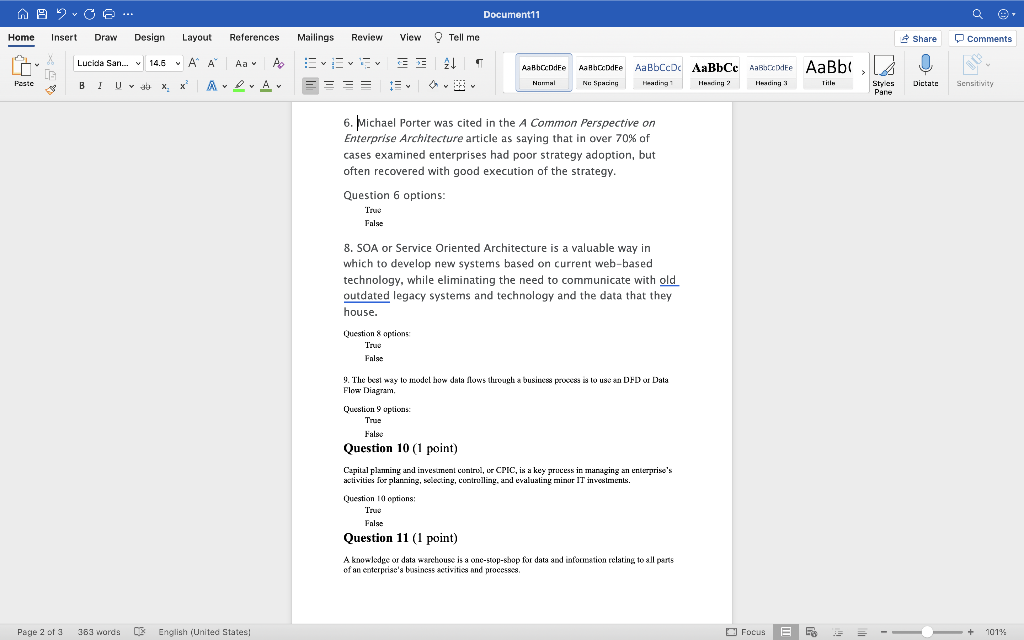Switch to the Review tab

click(366, 37)
